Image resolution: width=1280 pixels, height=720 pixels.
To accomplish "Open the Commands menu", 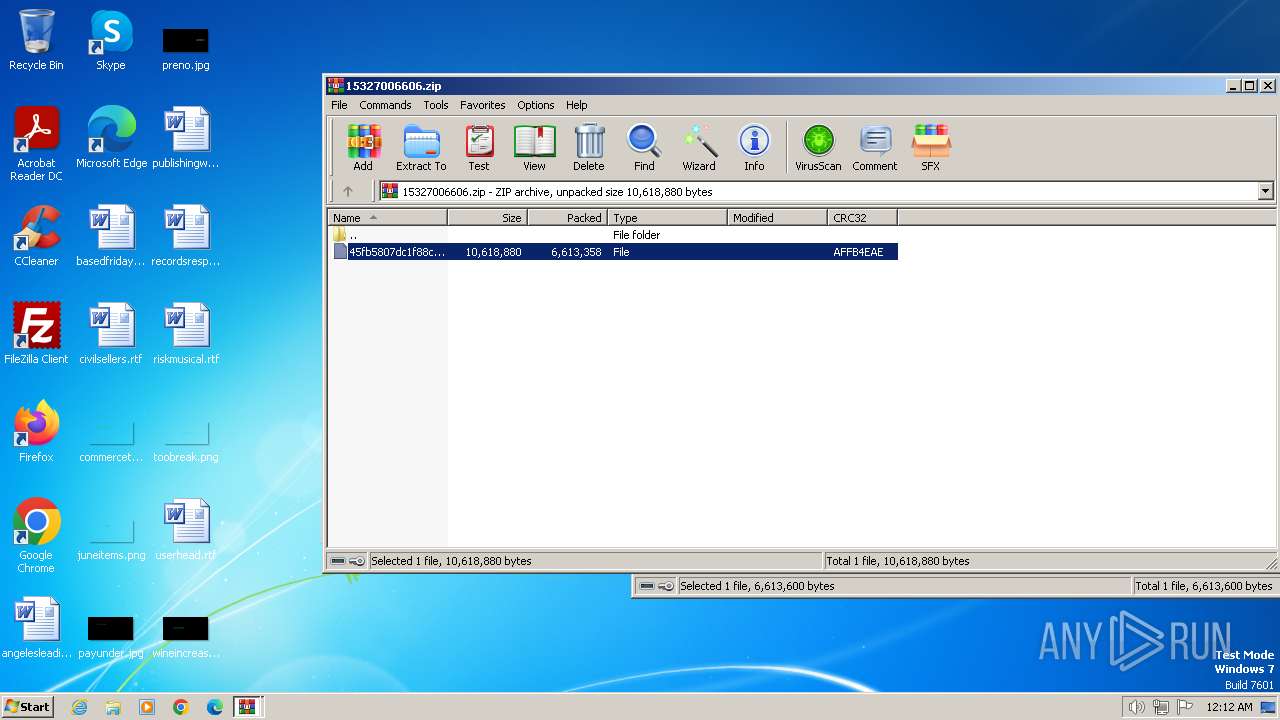I will click(x=385, y=105).
